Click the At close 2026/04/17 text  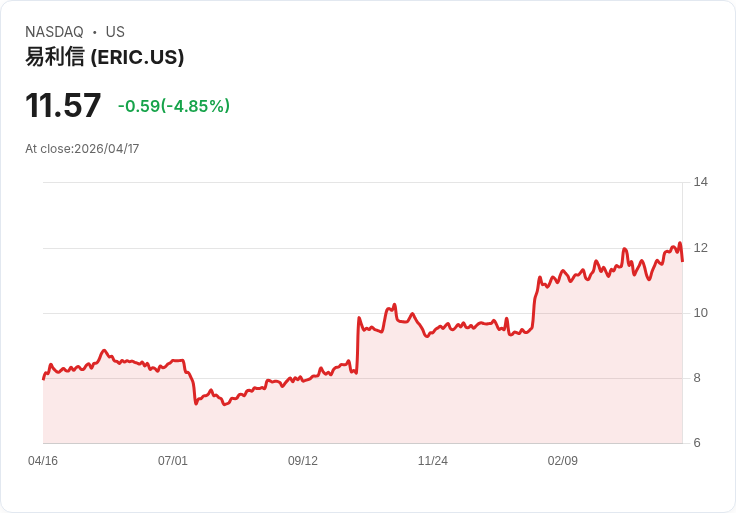tap(82, 149)
